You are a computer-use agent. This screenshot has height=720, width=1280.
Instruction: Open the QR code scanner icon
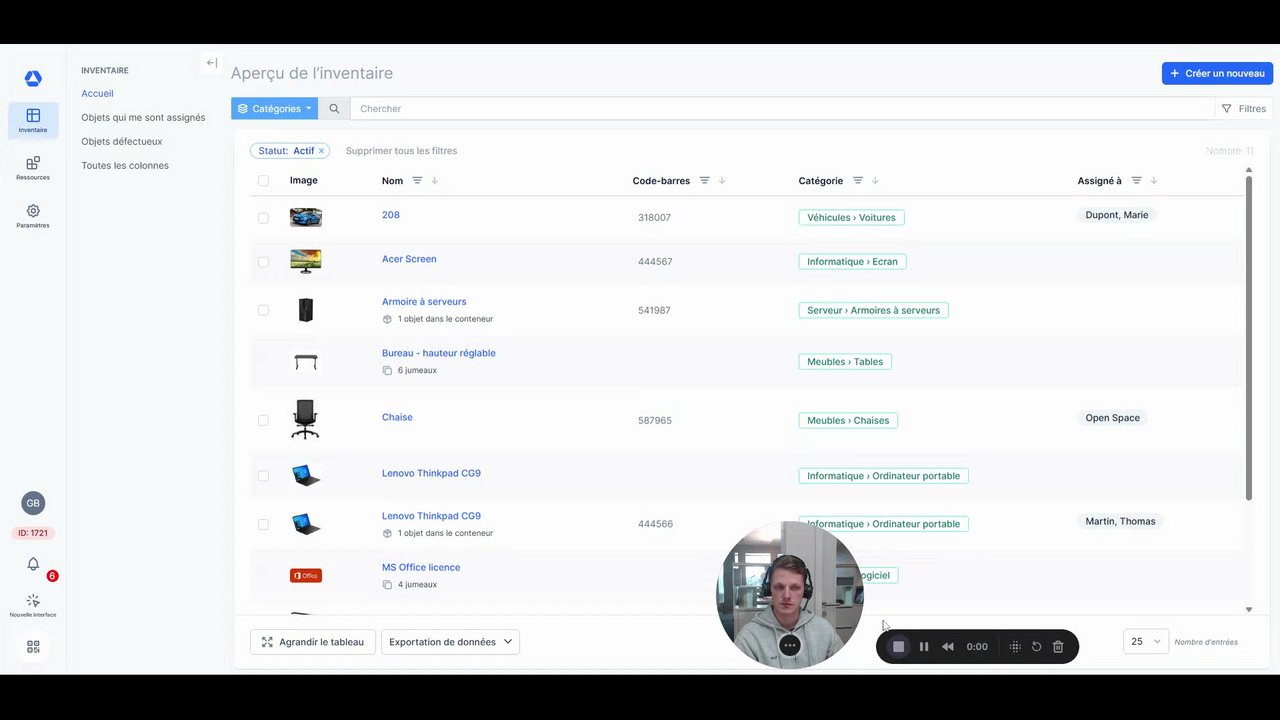[33, 647]
